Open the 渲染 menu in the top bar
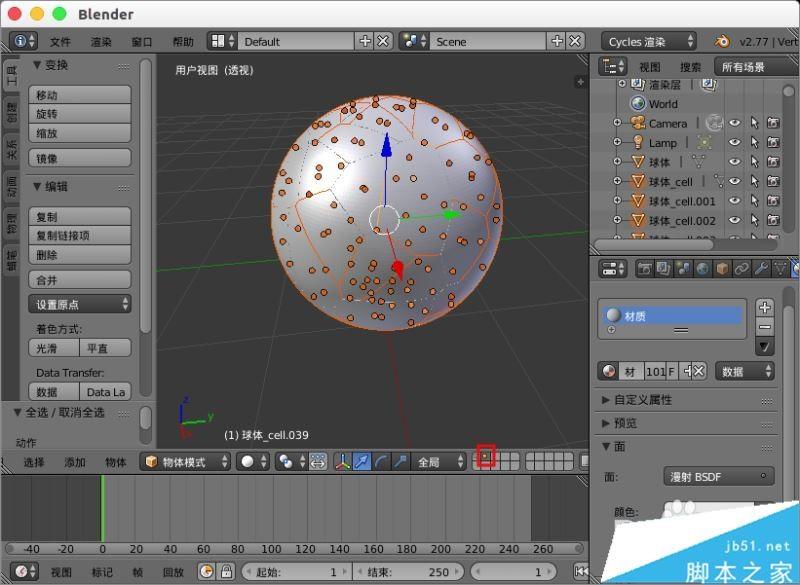 tap(100, 41)
